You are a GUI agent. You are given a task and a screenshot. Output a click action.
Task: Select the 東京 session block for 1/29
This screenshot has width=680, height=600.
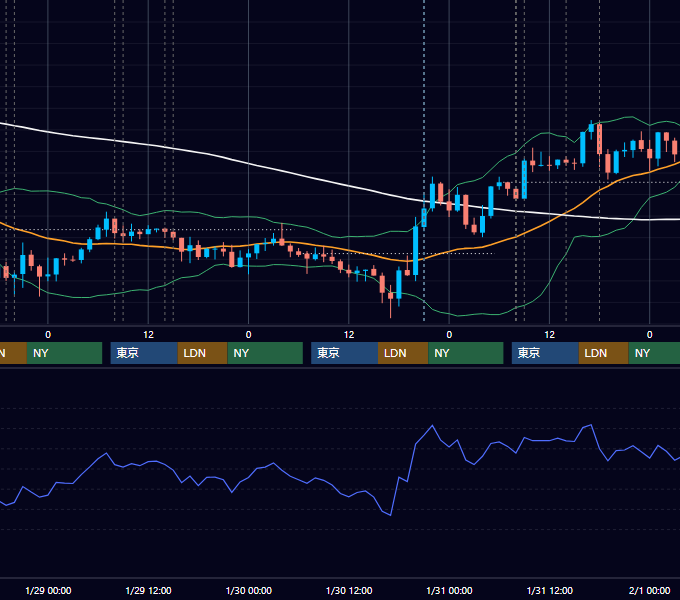click(144, 353)
